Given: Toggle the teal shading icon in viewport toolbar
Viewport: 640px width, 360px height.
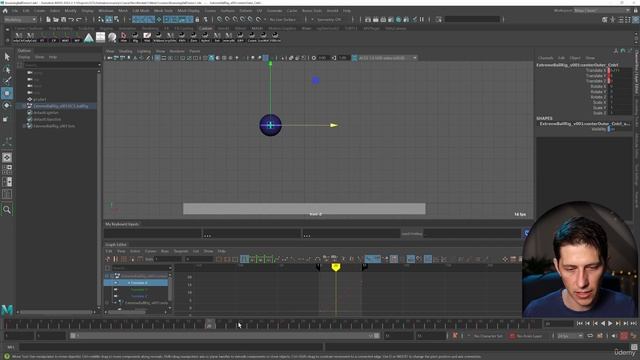Looking at the screenshot, I should click(x=211, y=58).
